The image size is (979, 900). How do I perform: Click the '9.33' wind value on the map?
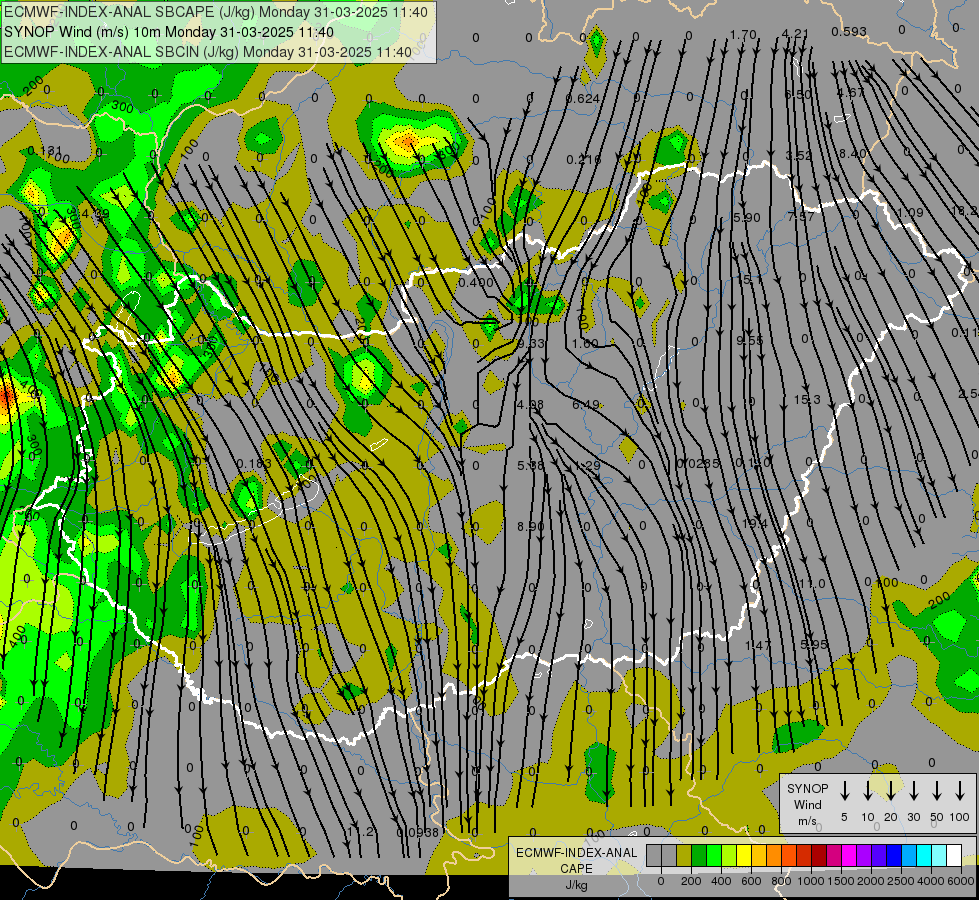tap(531, 344)
